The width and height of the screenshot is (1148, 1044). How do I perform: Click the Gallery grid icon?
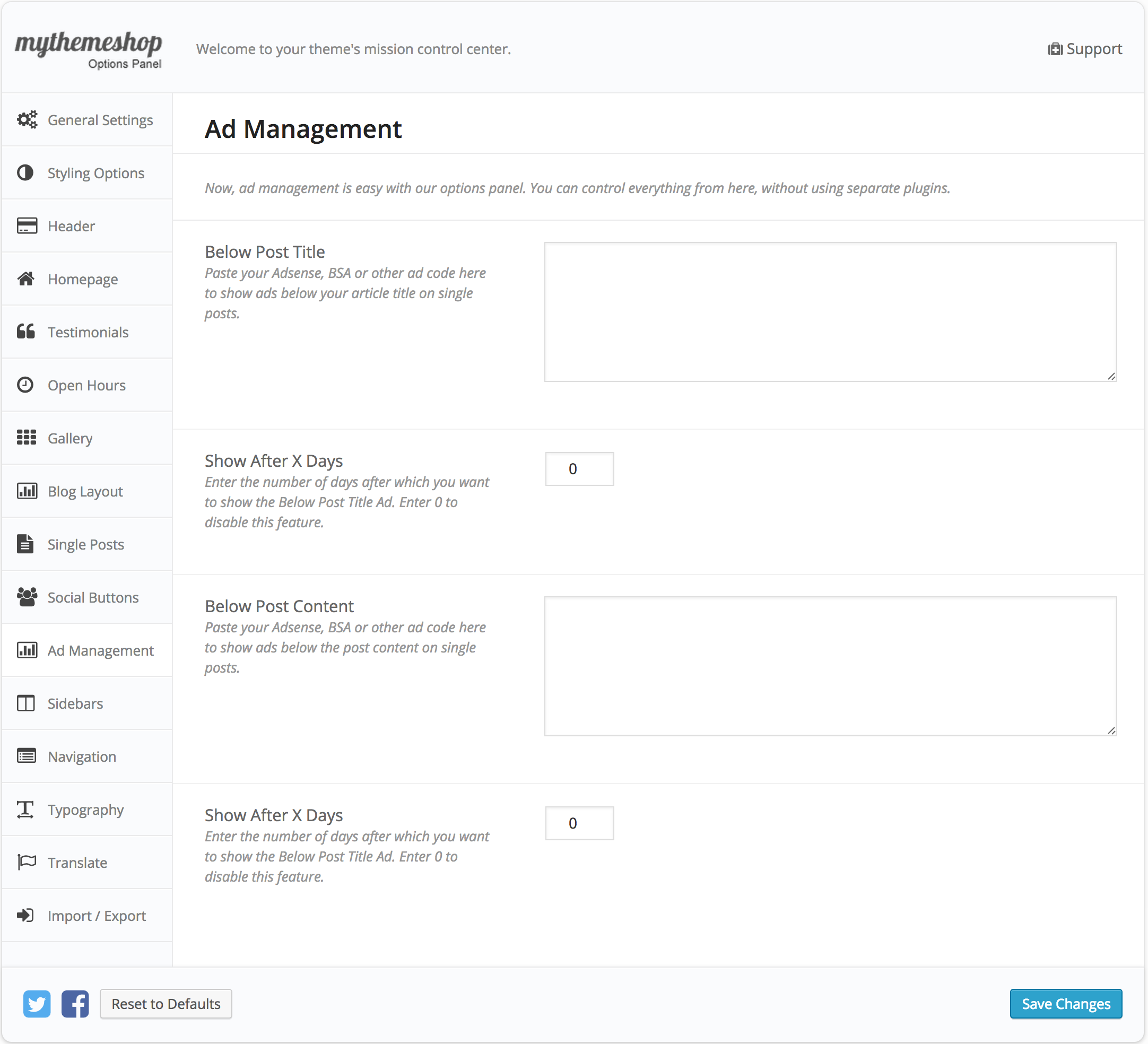[x=26, y=438]
